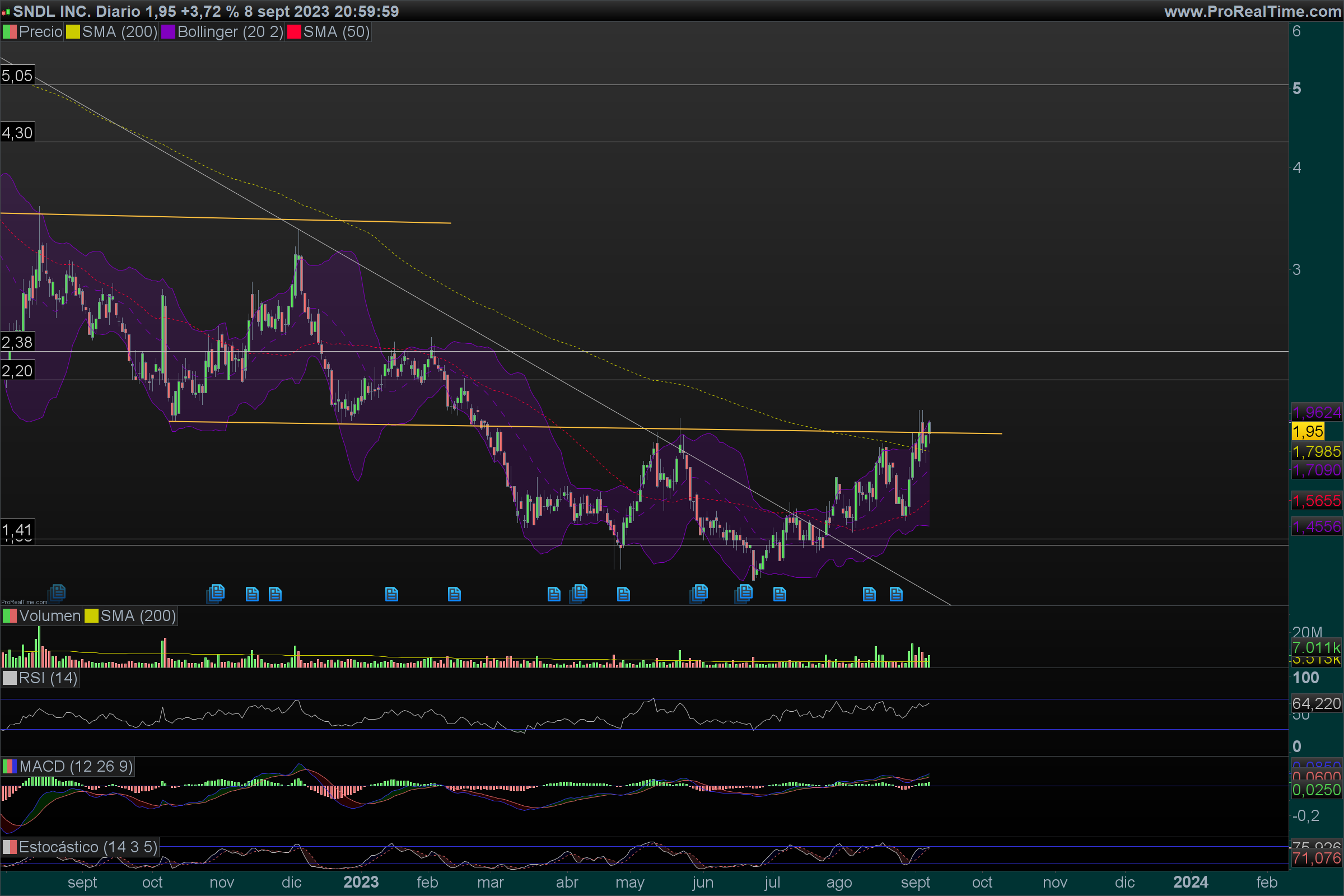Open the RSI (14) indicator label

point(48,678)
